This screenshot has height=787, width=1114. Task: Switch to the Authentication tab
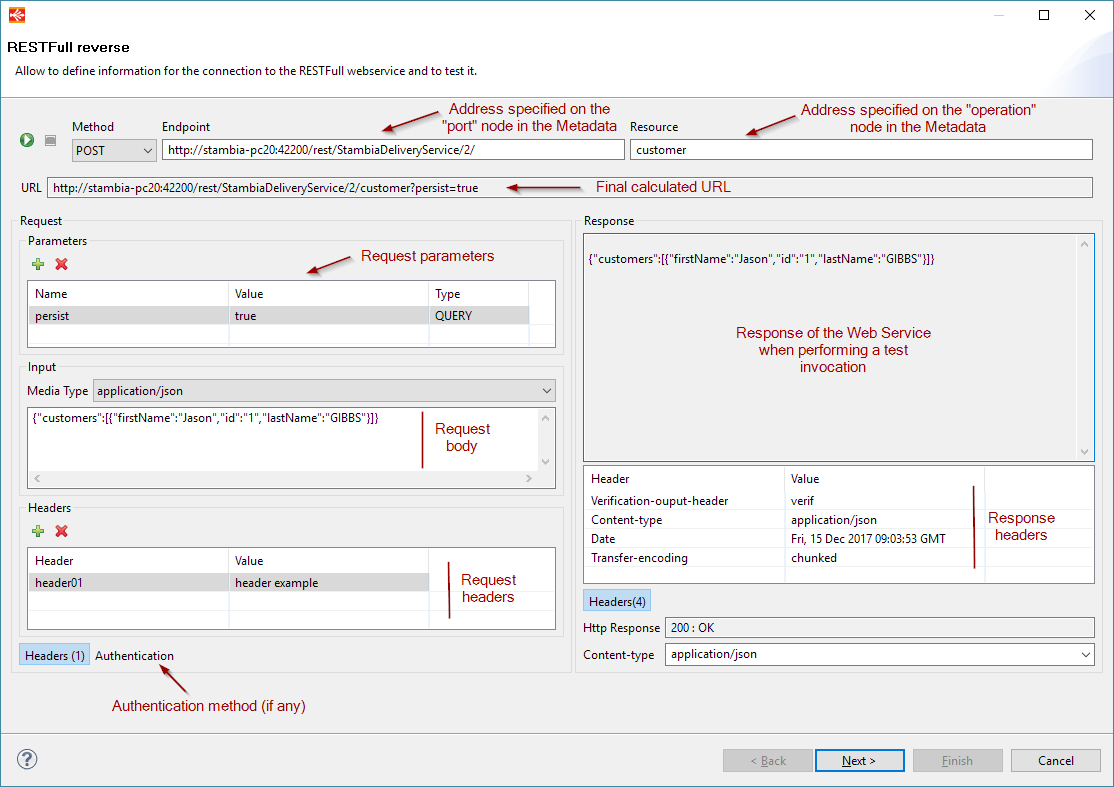pyautogui.click(x=134, y=655)
